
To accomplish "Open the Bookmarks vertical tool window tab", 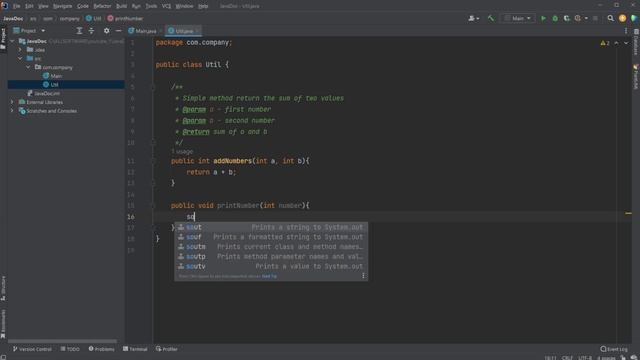I will (3, 324).
